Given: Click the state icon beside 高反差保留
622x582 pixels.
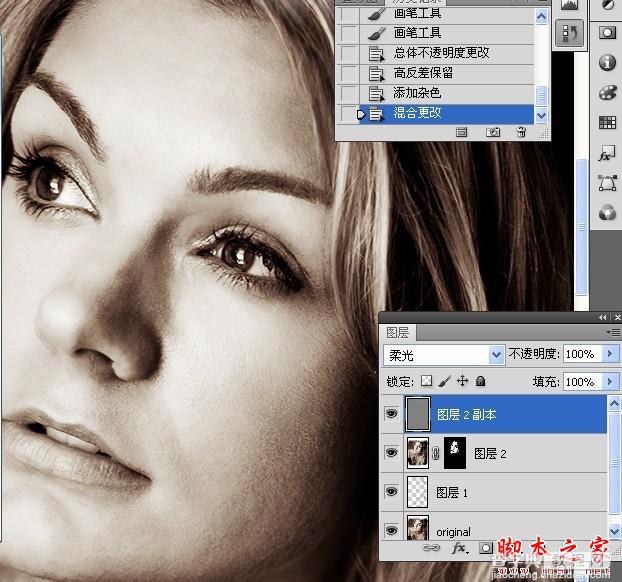Looking at the screenshot, I should tap(376, 73).
